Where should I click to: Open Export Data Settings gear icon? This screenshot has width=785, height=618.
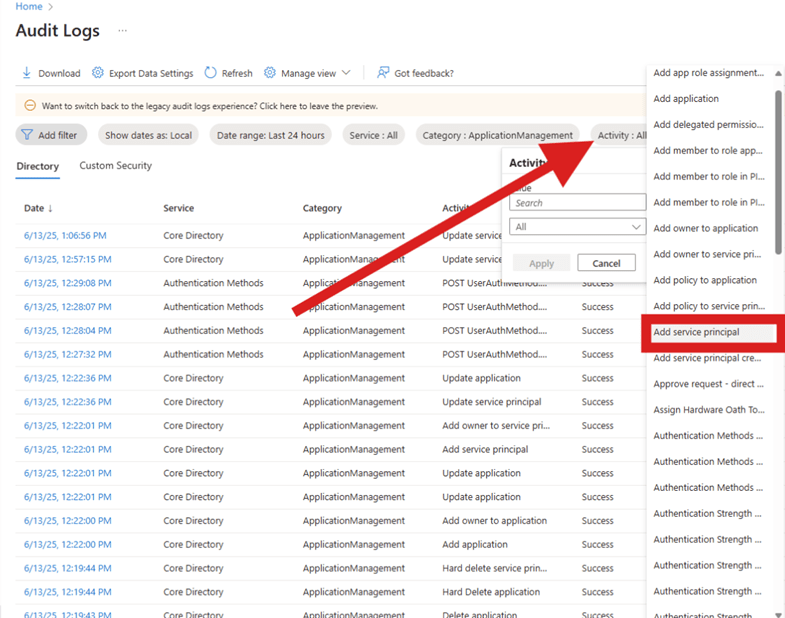point(98,73)
